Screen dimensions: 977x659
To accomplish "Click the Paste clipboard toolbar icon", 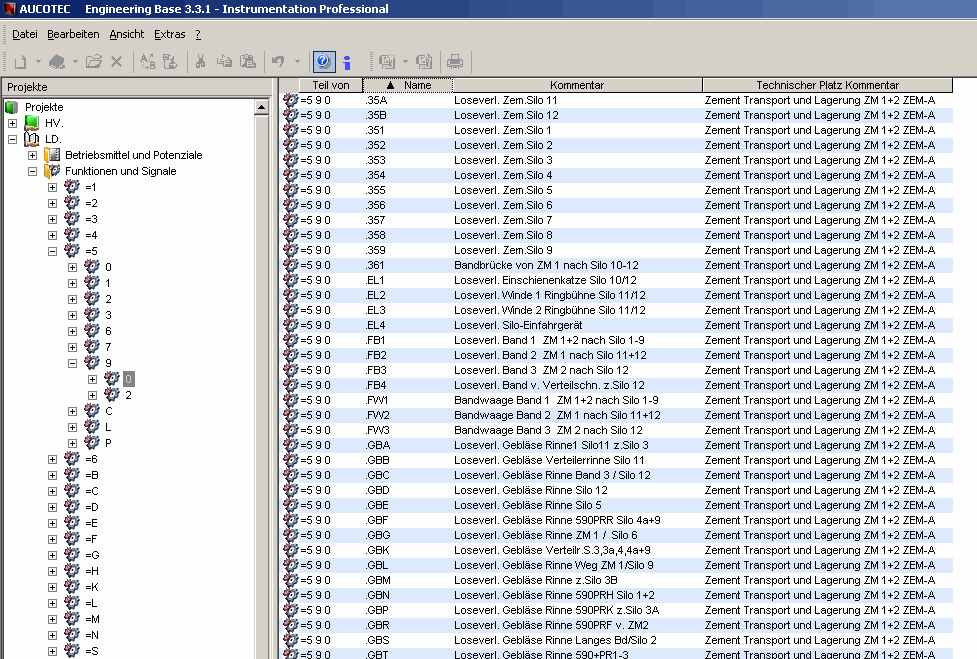I will tap(247, 62).
